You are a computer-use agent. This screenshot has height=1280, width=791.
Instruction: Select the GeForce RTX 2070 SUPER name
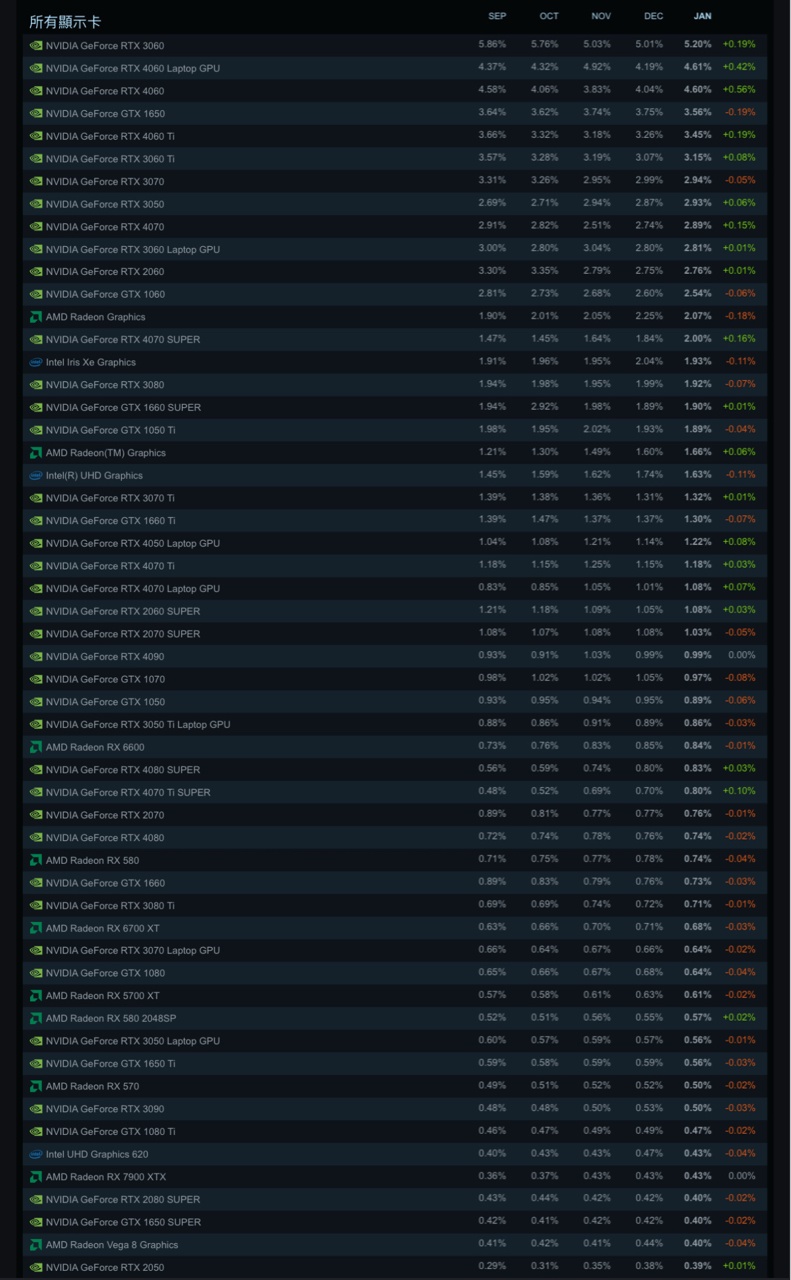click(123, 634)
